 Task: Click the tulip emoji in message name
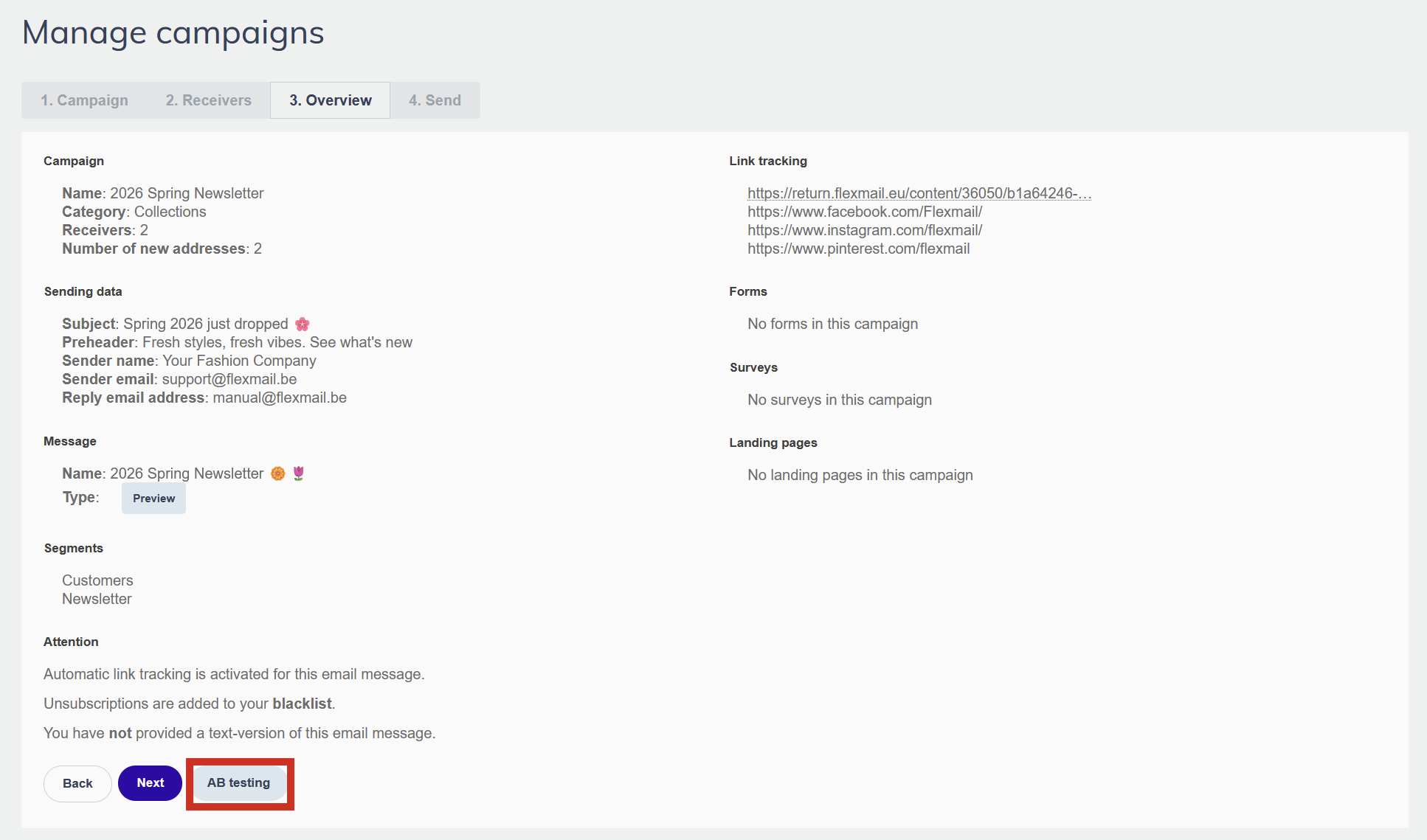tap(298, 473)
